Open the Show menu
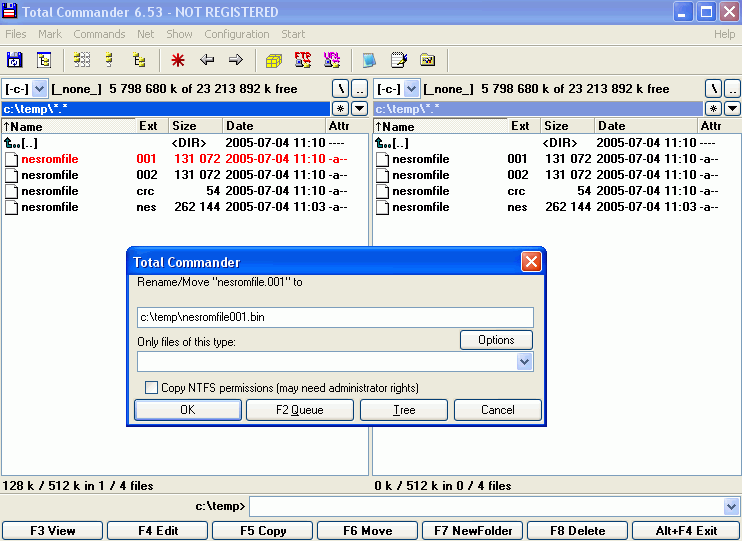 [x=179, y=34]
